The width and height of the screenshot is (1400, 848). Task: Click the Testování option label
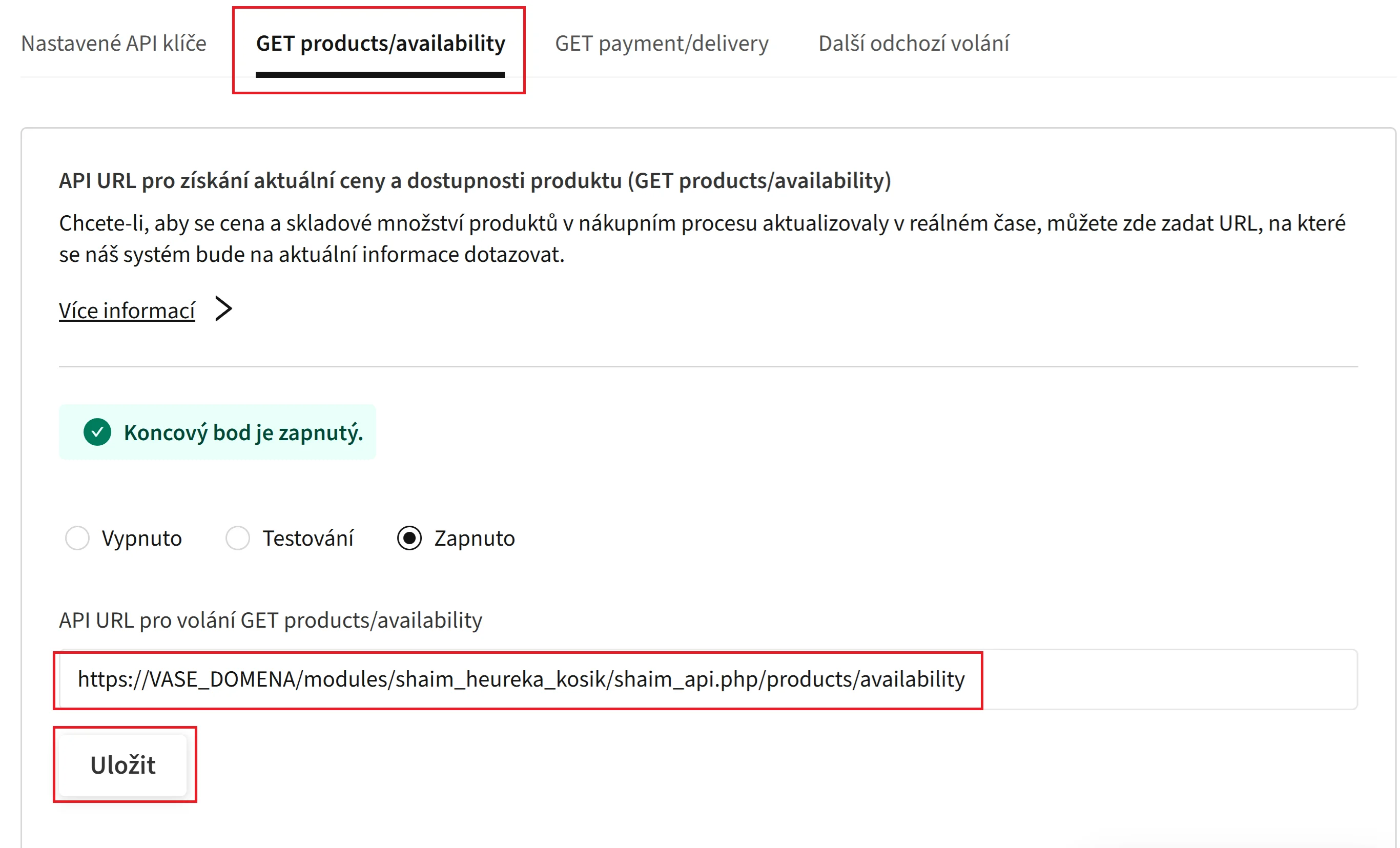tap(308, 539)
